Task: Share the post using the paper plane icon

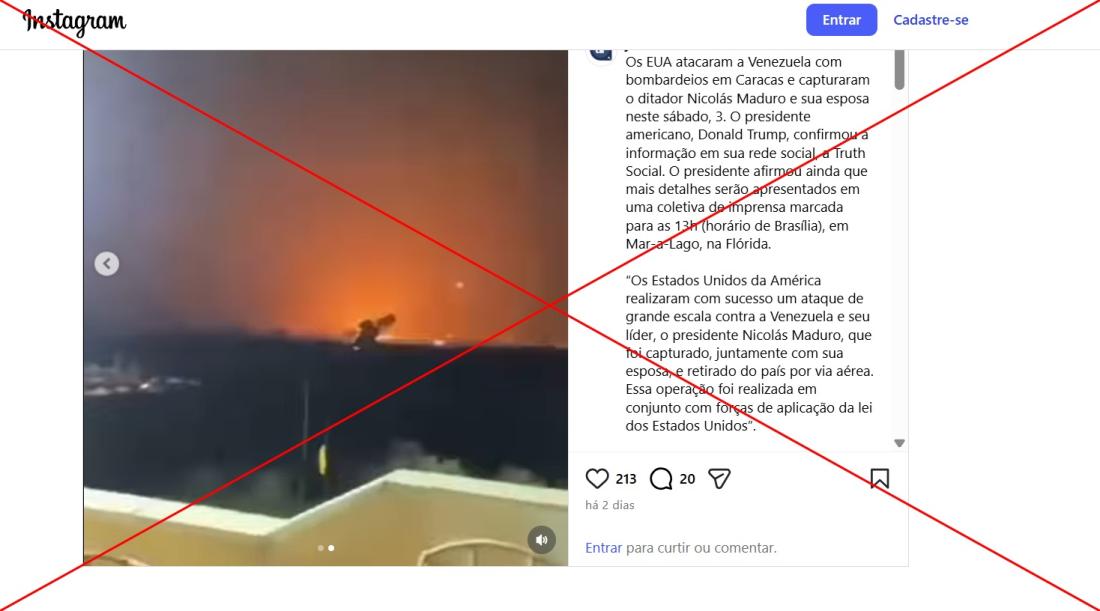Action: pyautogui.click(x=719, y=478)
